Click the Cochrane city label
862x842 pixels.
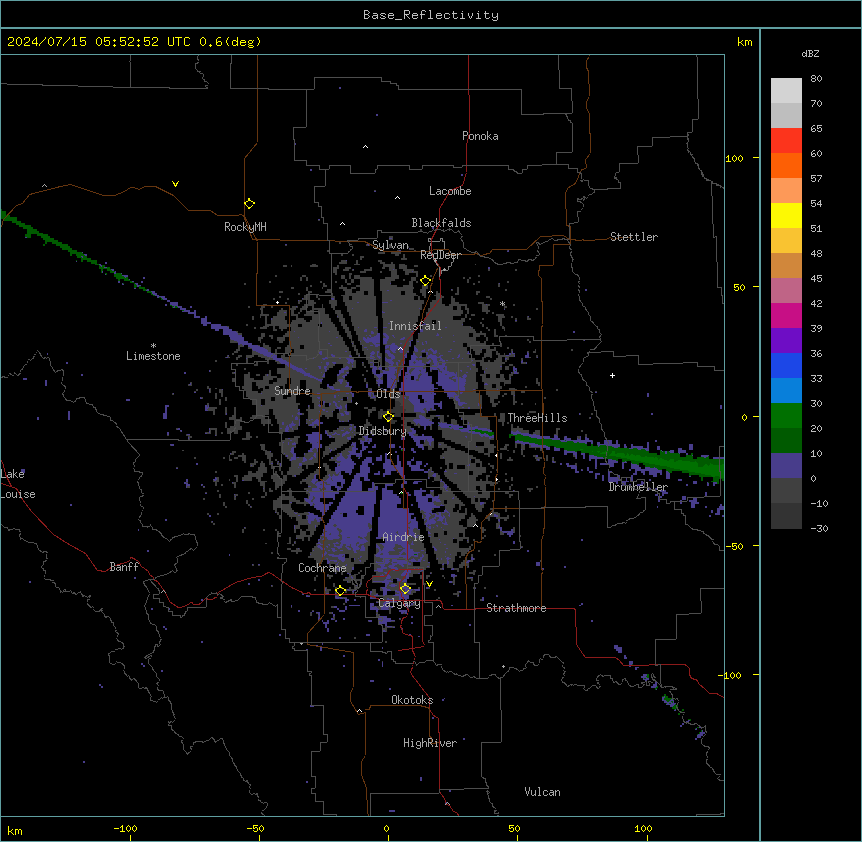point(322,568)
